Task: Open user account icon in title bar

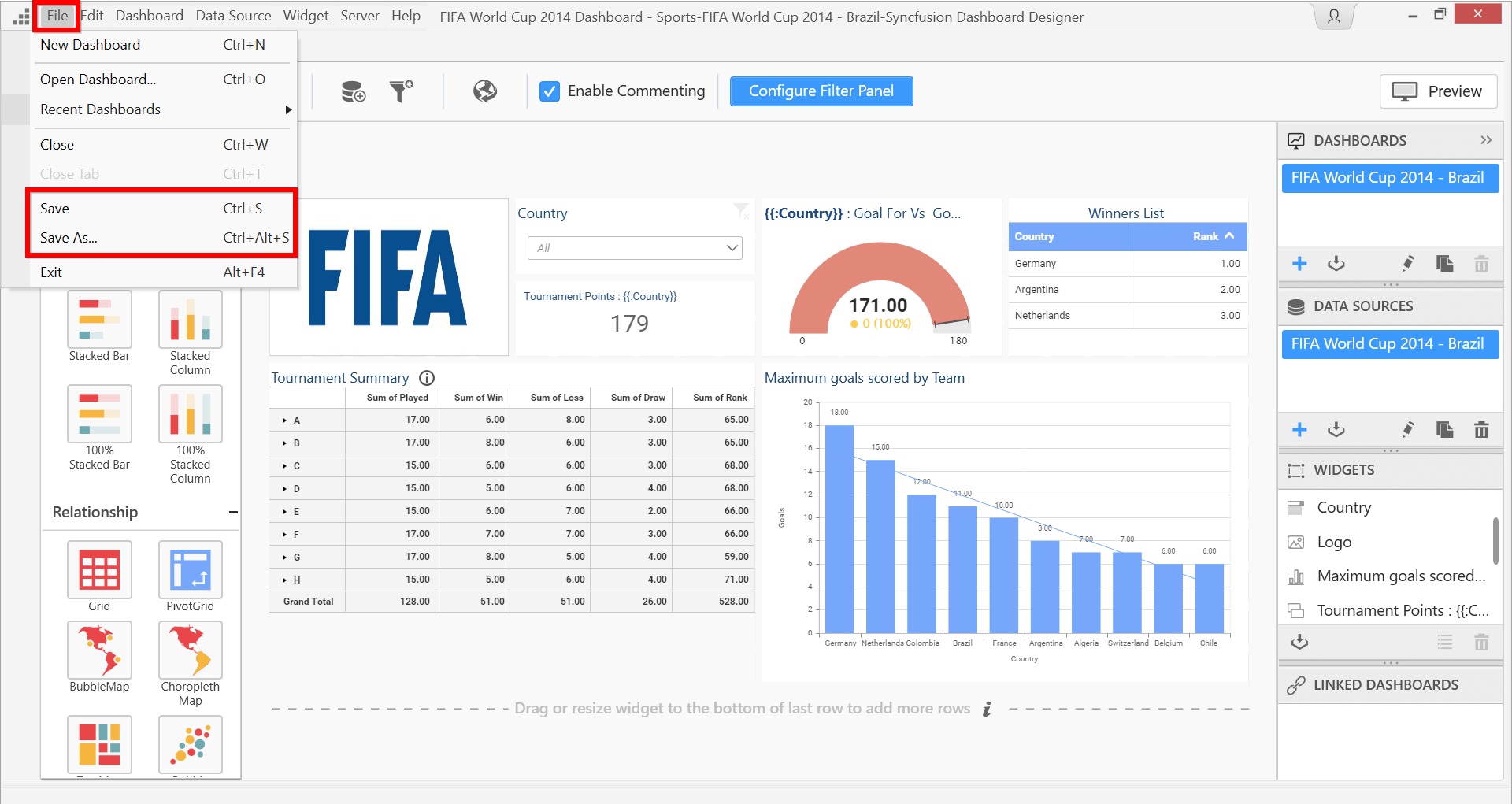Action: coord(1333,16)
